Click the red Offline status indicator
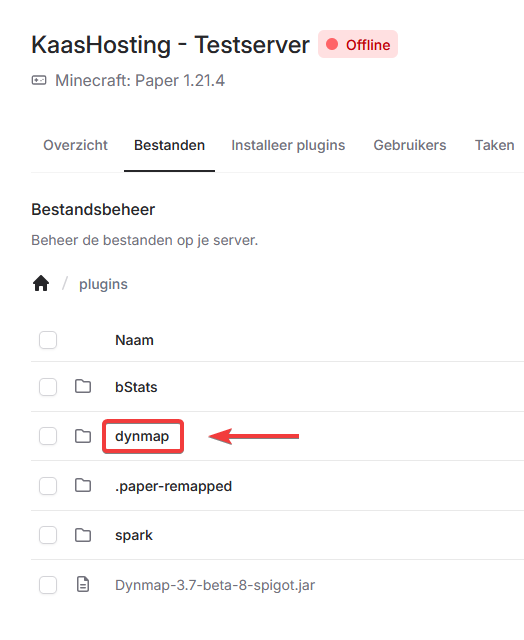Image resolution: width=524 pixels, height=640 pixels. (358, 44)
